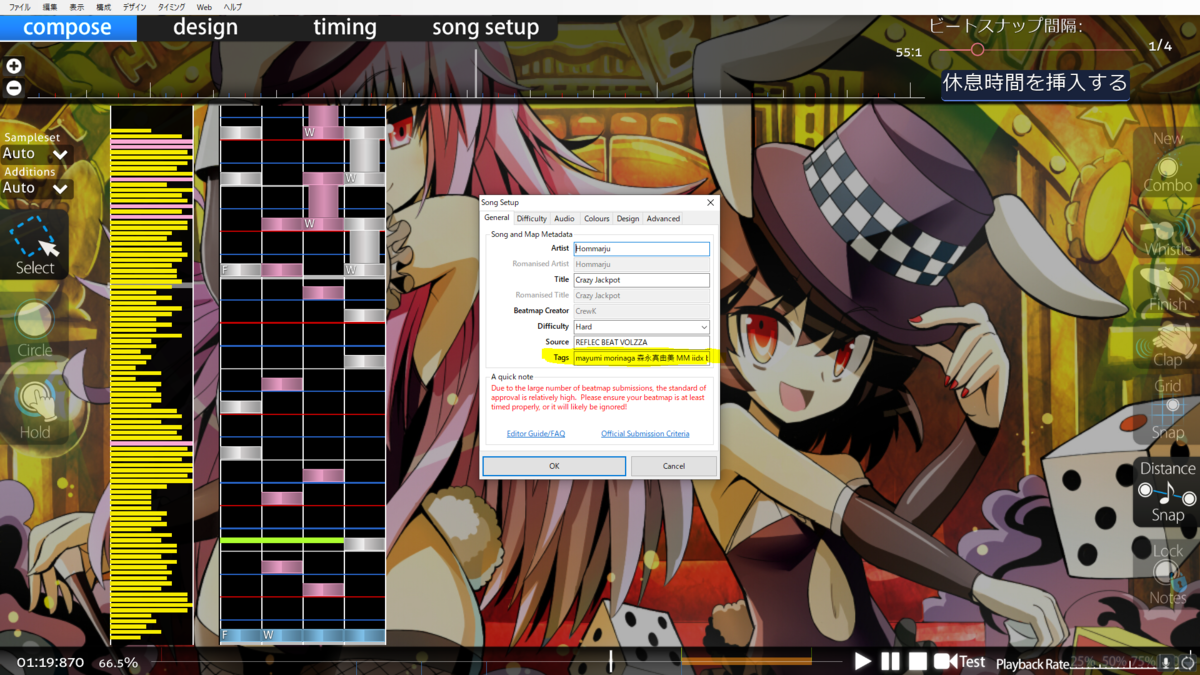Toggle the Finish hitsound
Image resolution: width=1200 pixels, height=675 pixels.
pos(1167,289)
